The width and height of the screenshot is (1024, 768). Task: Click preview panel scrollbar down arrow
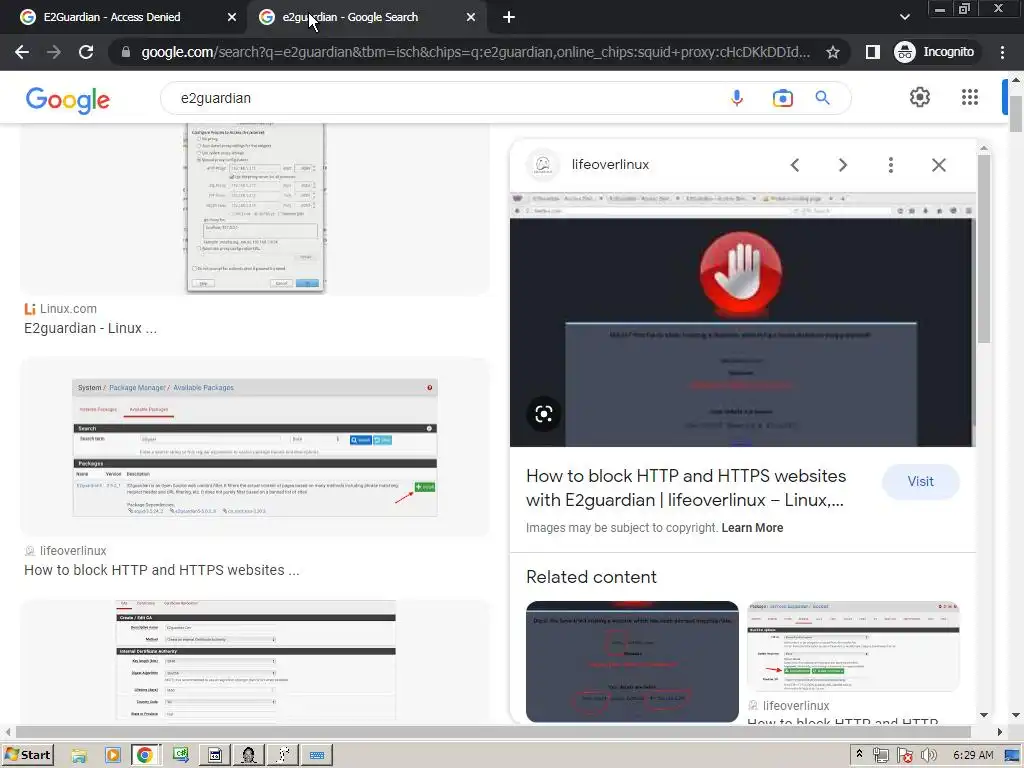984,715
